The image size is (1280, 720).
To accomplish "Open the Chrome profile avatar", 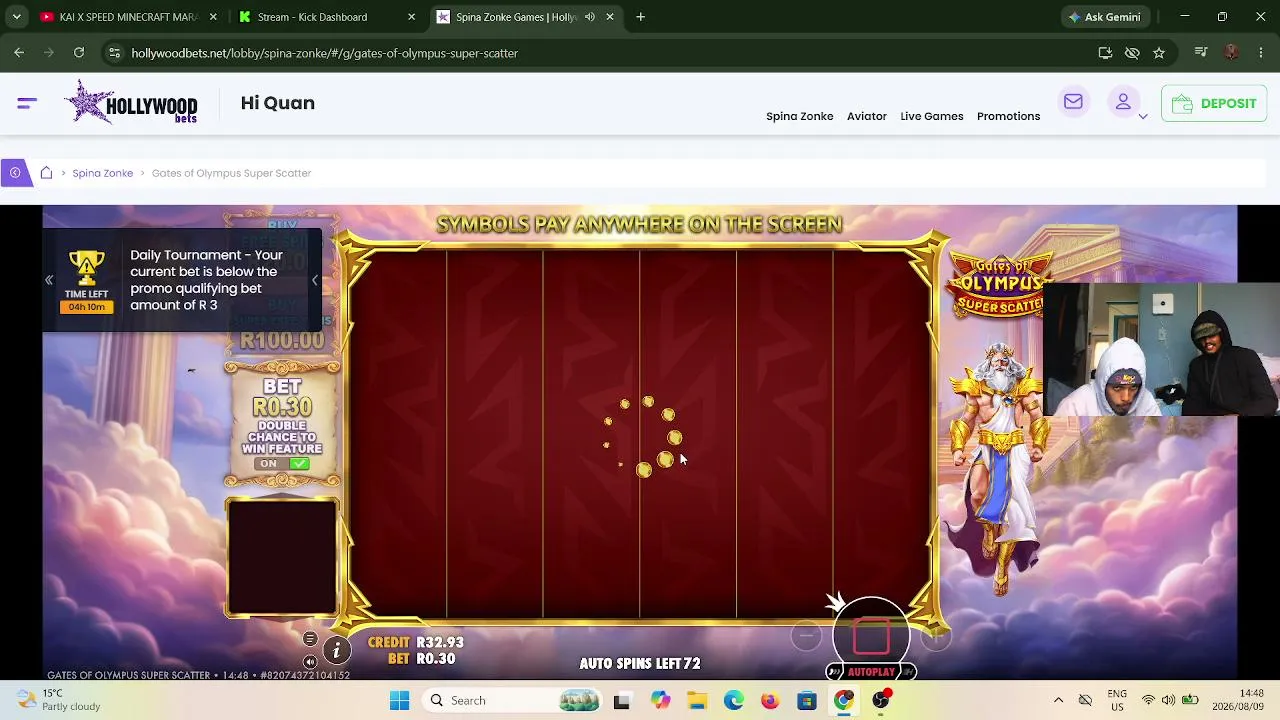I will tap(1231, 53).
